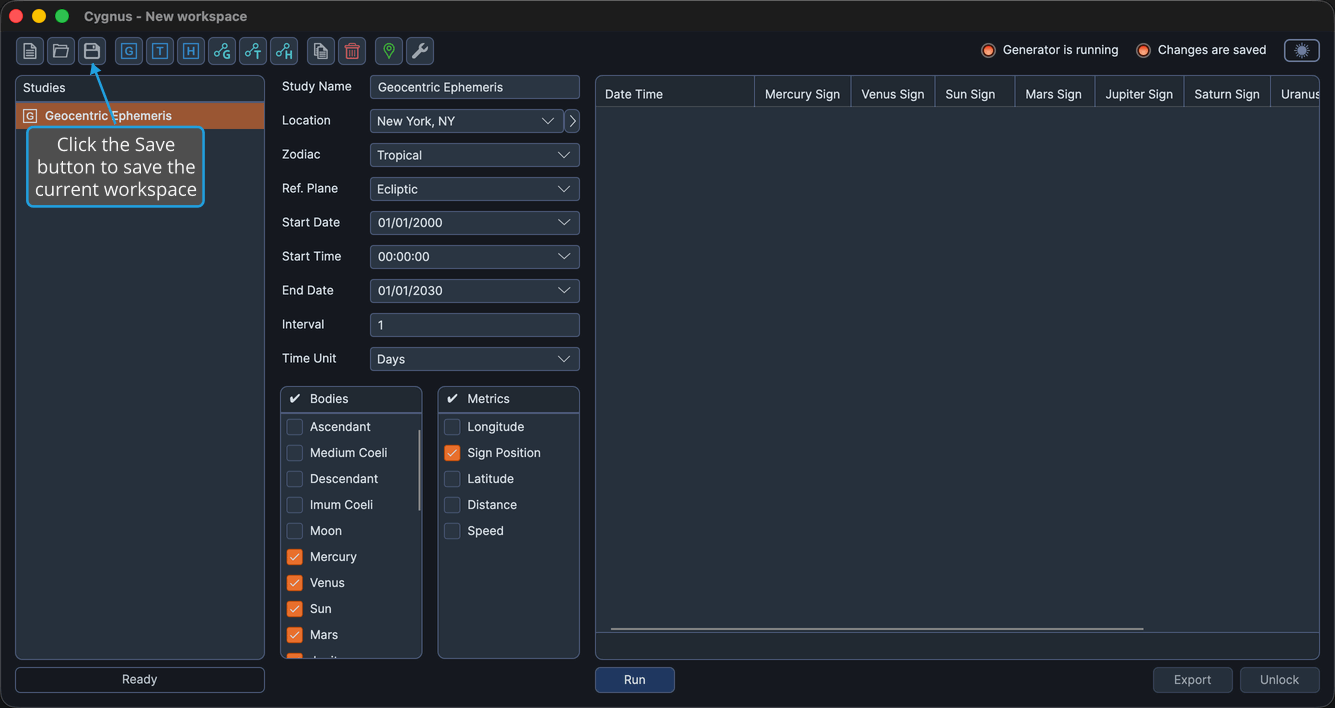This screenshot has height=708, width=1335.
Task: Click the node-graph G aspects icon
Action: pyautogui.click(x=222, y=51)
